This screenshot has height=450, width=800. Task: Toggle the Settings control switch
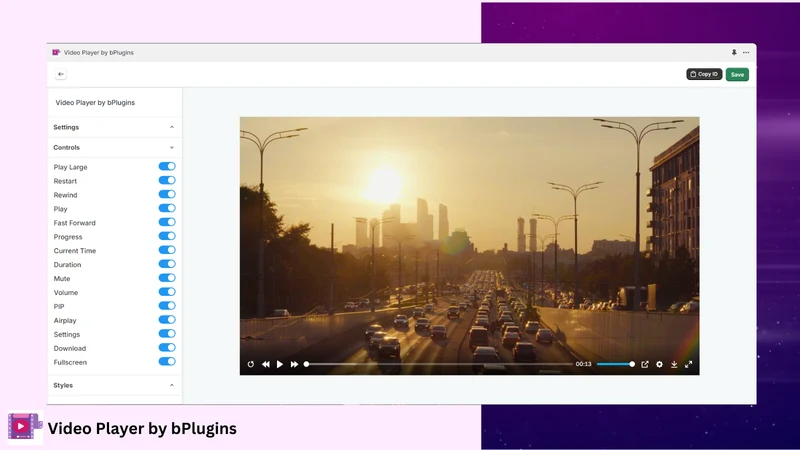click(167, 334)
